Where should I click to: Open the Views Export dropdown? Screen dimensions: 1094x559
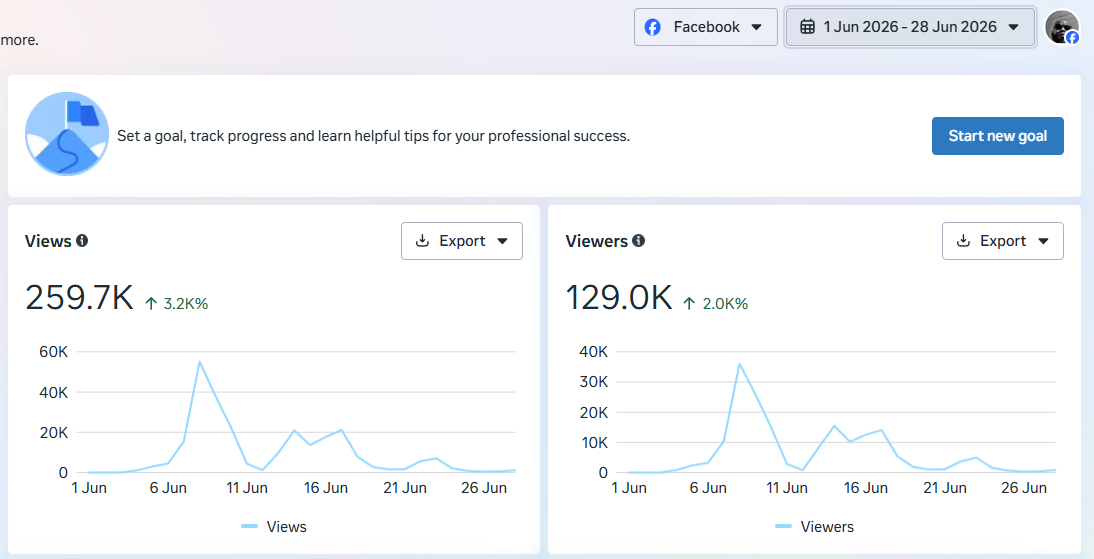461,241
